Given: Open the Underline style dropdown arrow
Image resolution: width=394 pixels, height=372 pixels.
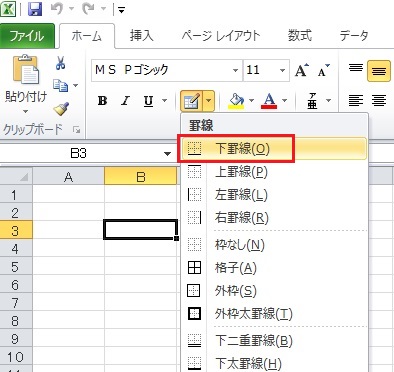Looking at the screenshot, I should point(164,100).
